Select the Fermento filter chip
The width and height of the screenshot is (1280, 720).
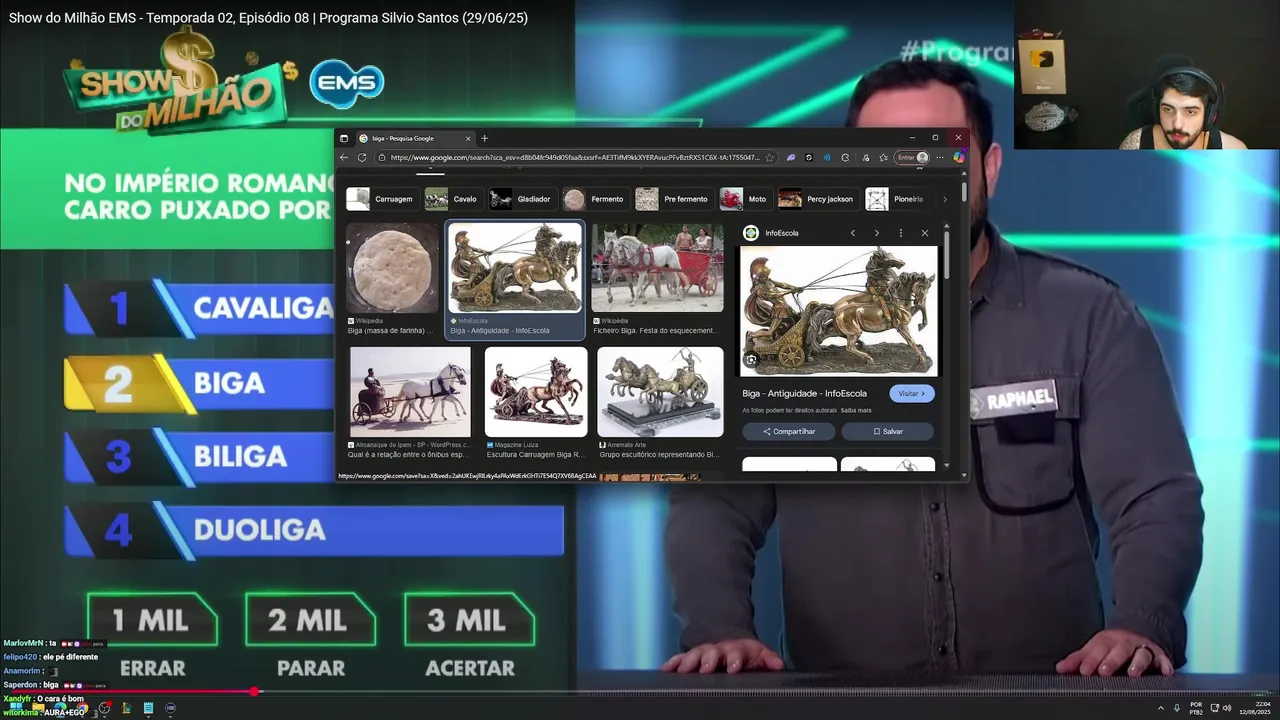coord(594,199)
